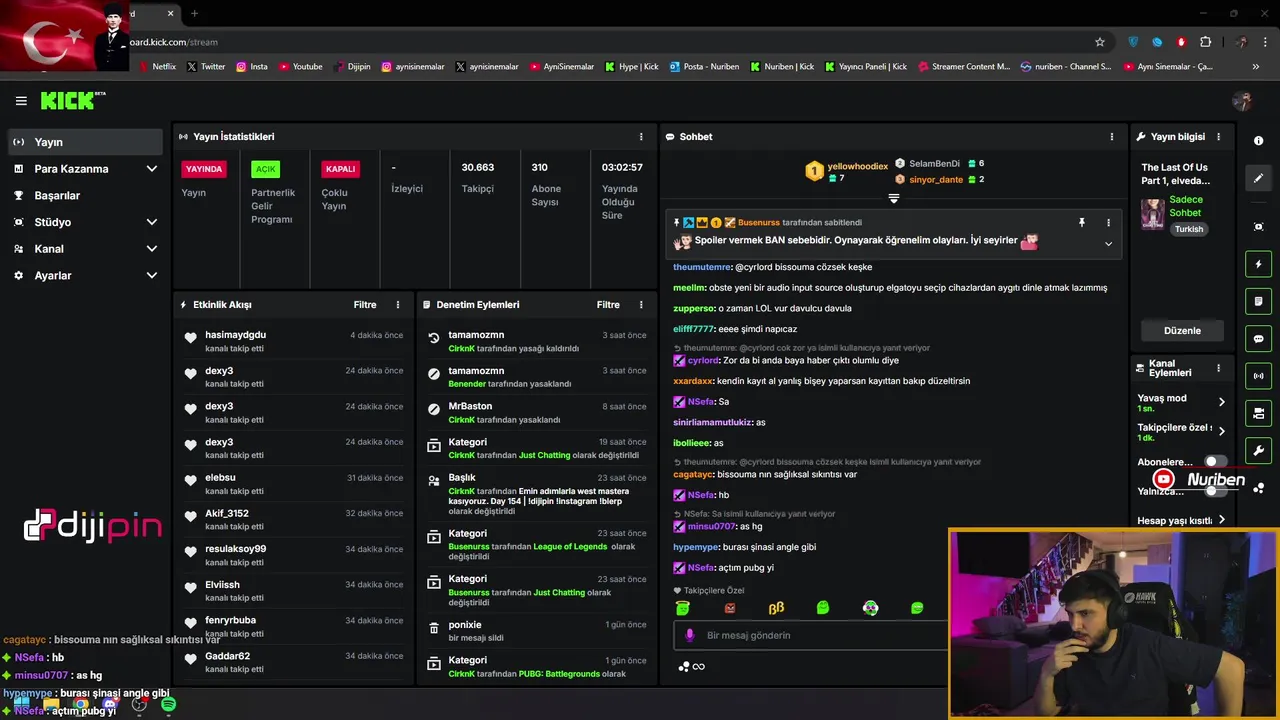Screen dimensions: 1280x720
Task: Click the camera icon in right rail
Action: point(1259,413)
